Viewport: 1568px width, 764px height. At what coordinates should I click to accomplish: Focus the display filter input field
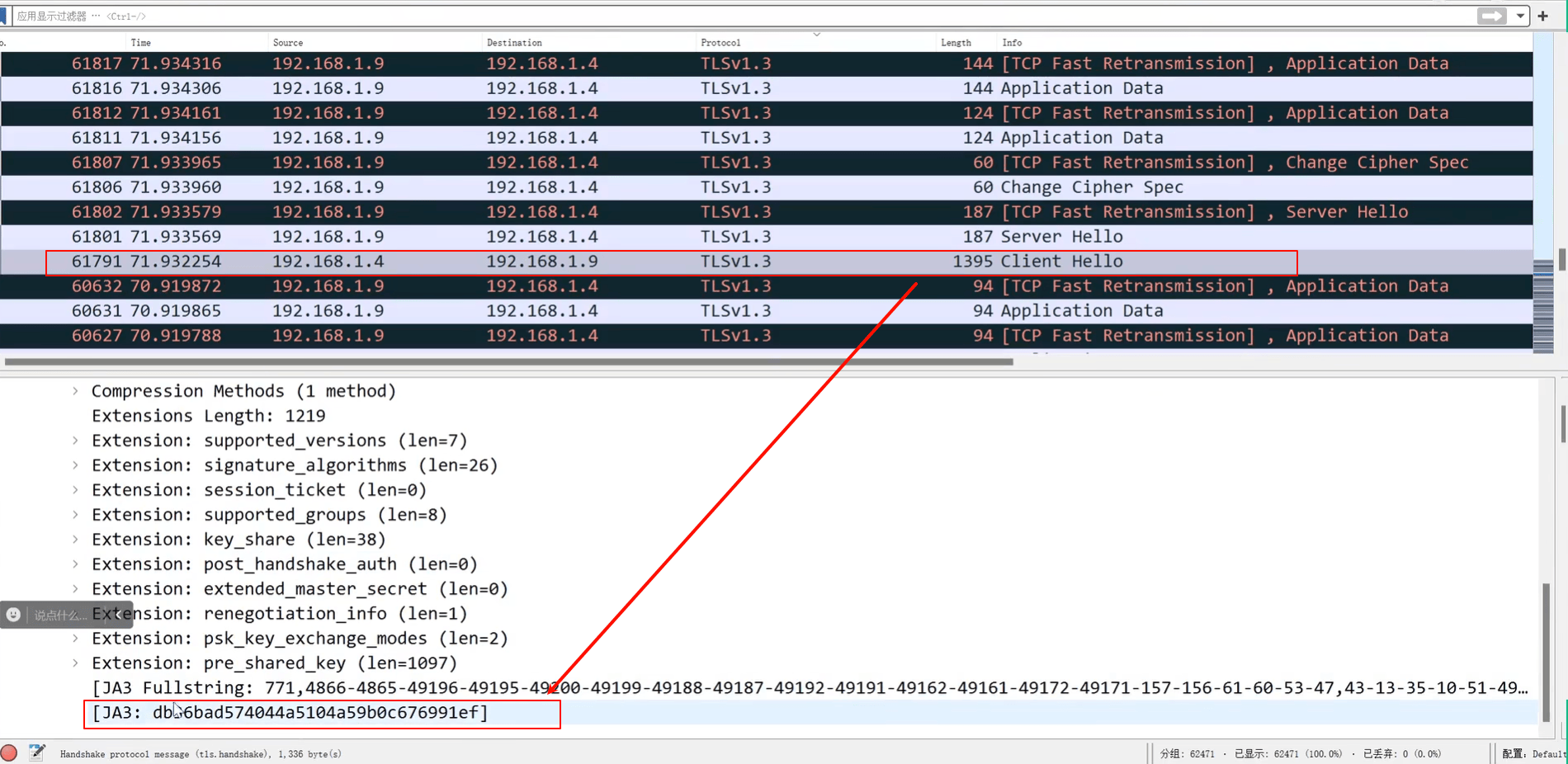click(x=743, y=16)
